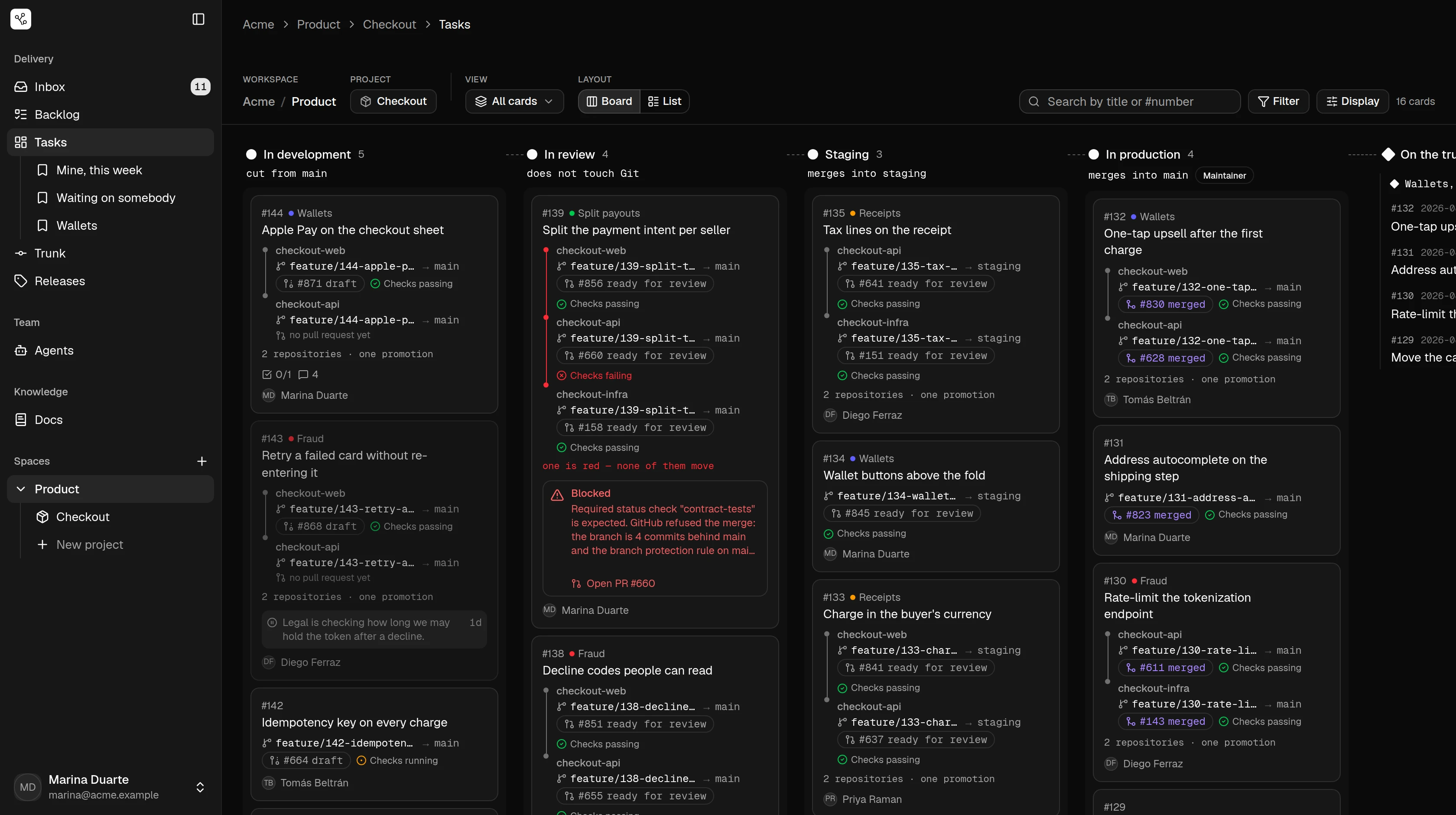The width and height of the screenshot is (1456, 815).
Task: Collapse the Product space
Action: click(x=21, y=489)
